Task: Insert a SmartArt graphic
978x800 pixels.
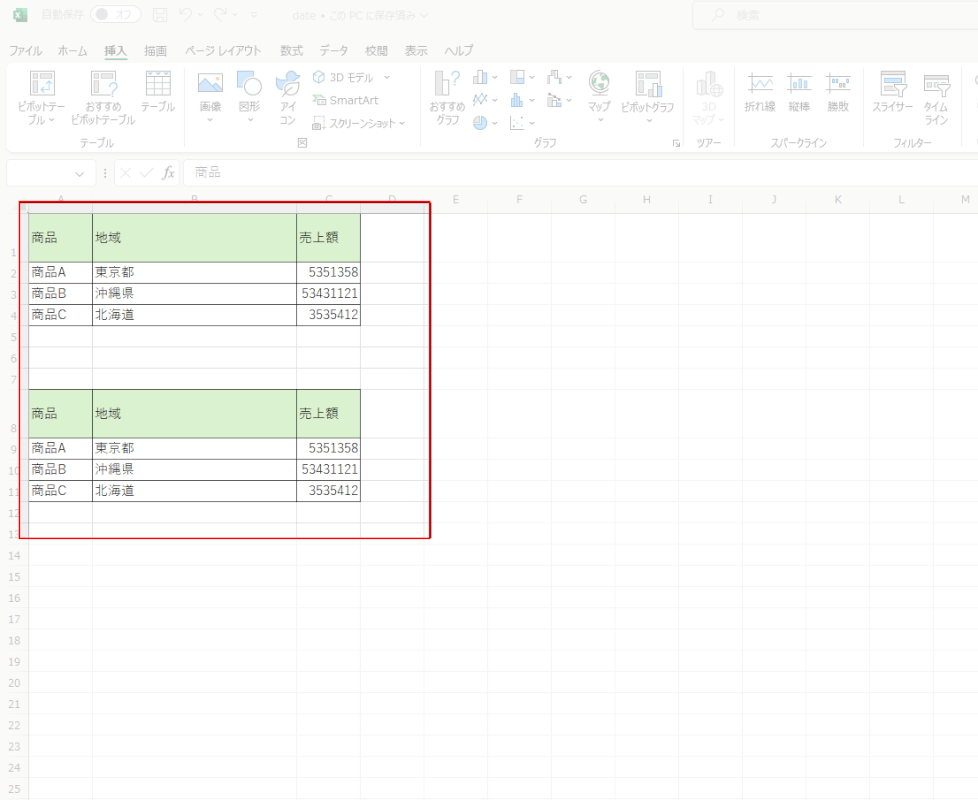Action: 346,100
